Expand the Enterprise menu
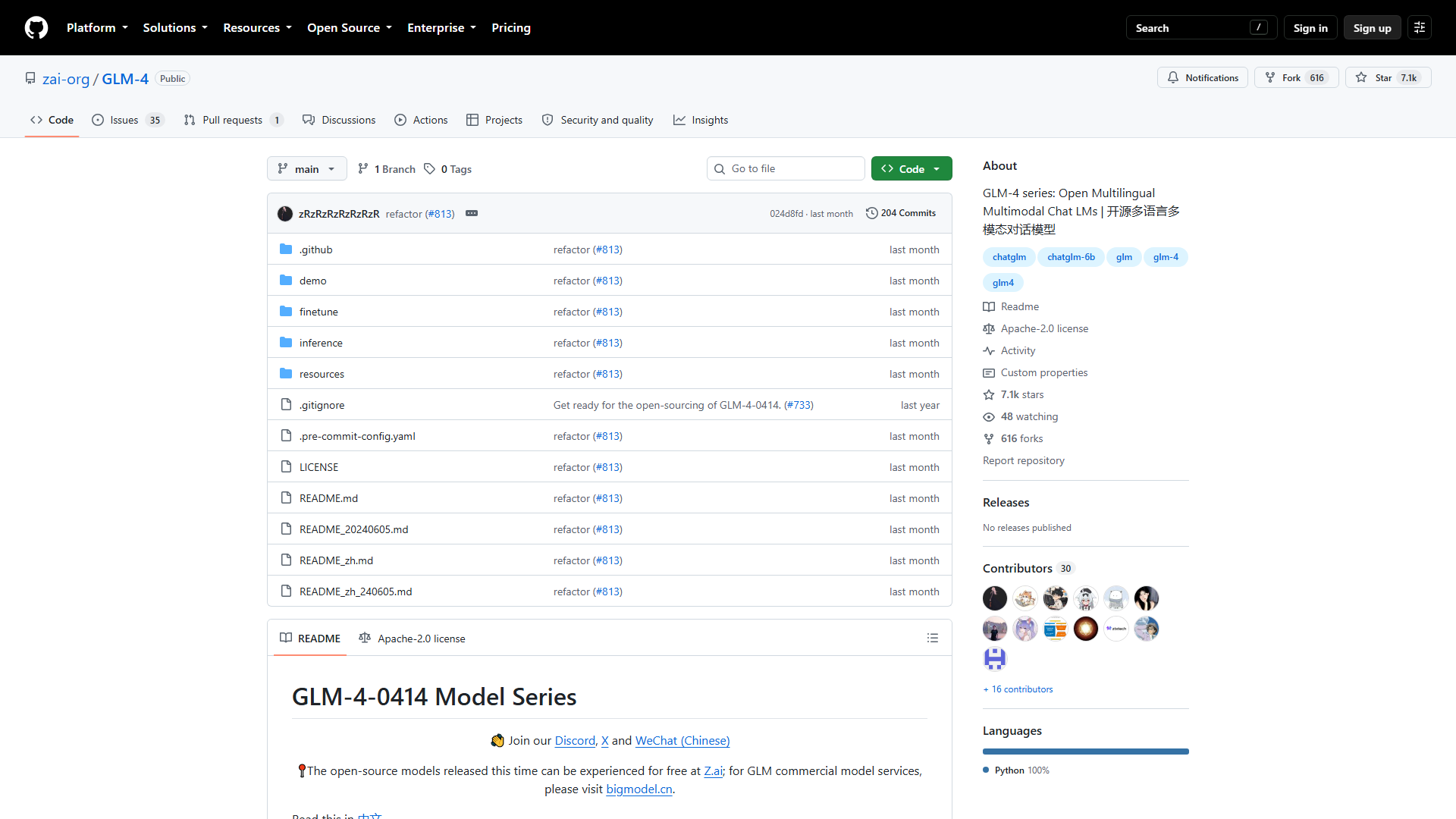This screenshot has width=1456, height=819. [441, 27]
